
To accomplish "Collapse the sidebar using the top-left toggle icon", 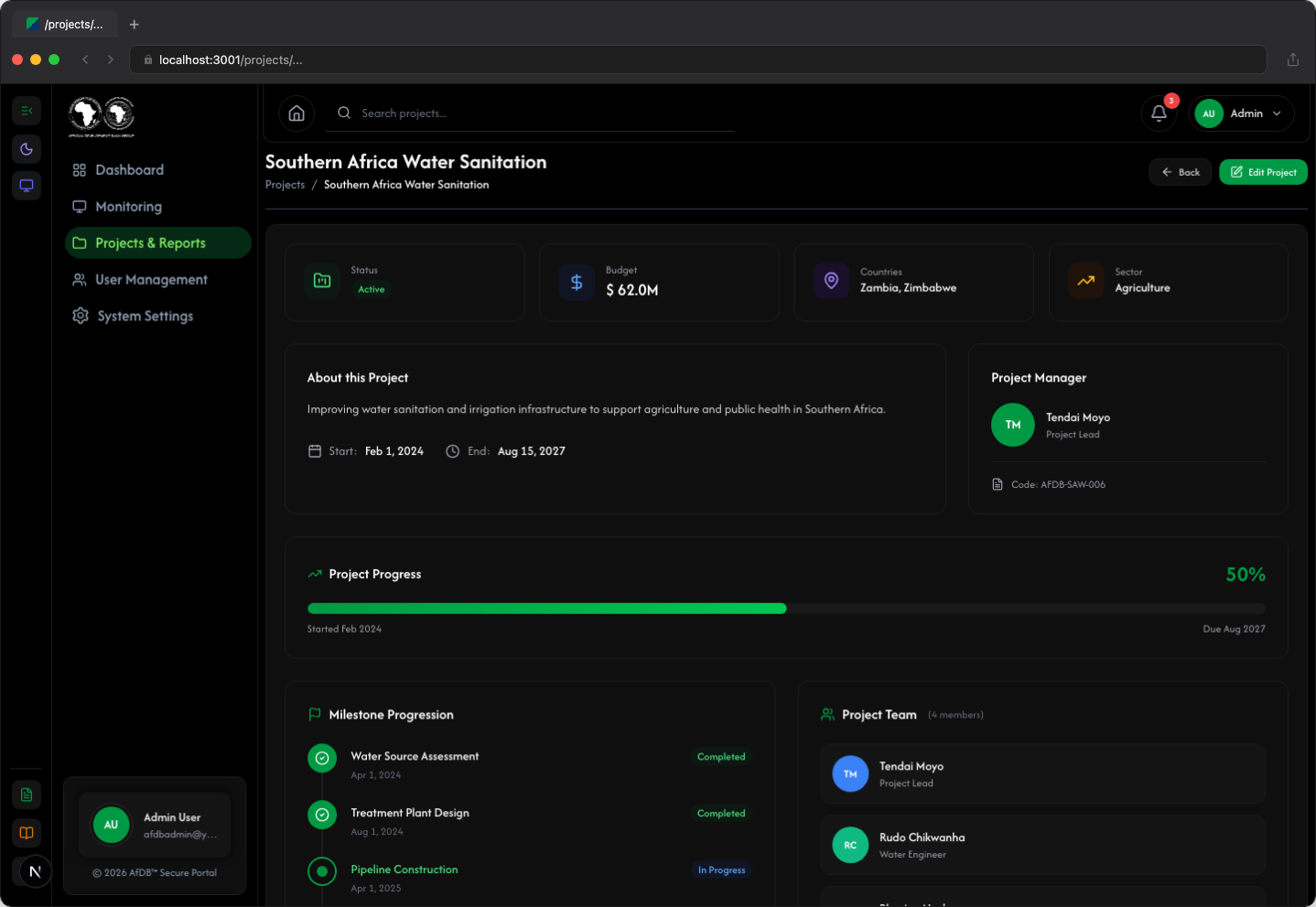I will coord(27,111).
